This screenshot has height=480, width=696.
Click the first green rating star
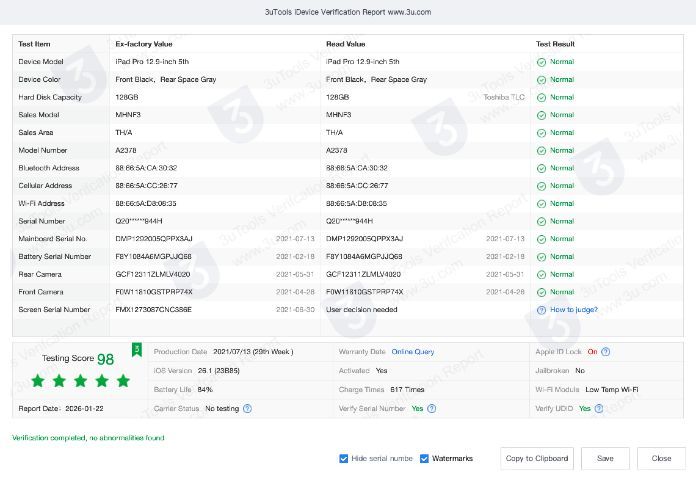[38, 381]
